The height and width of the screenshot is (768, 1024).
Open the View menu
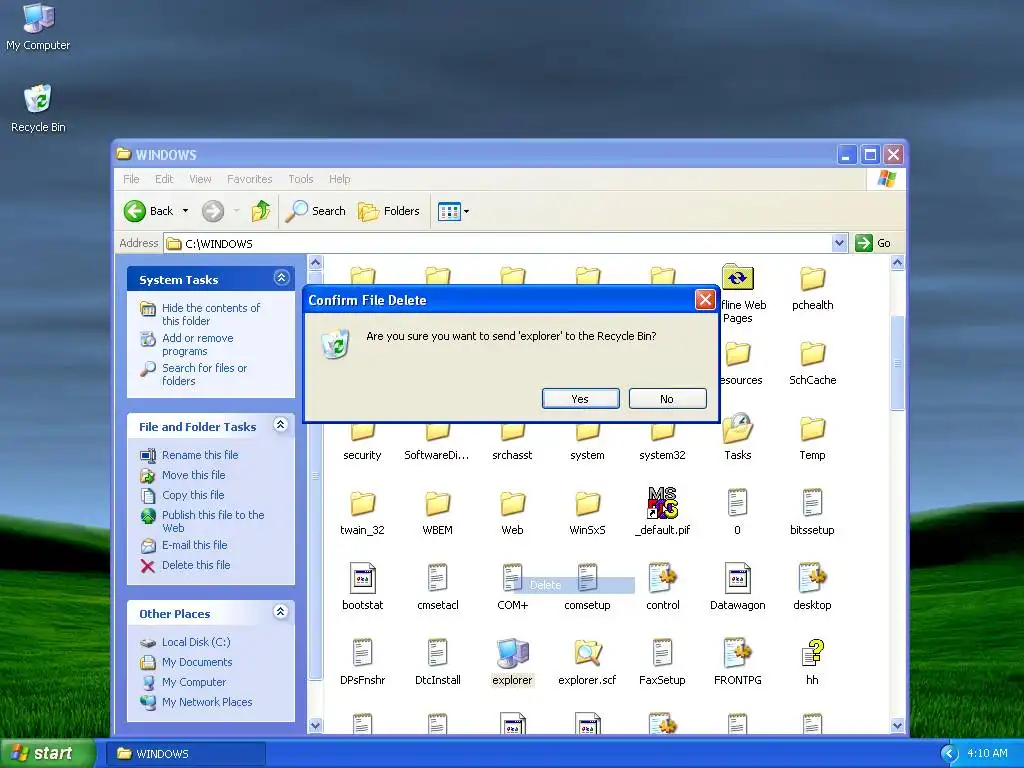point(200,179)
